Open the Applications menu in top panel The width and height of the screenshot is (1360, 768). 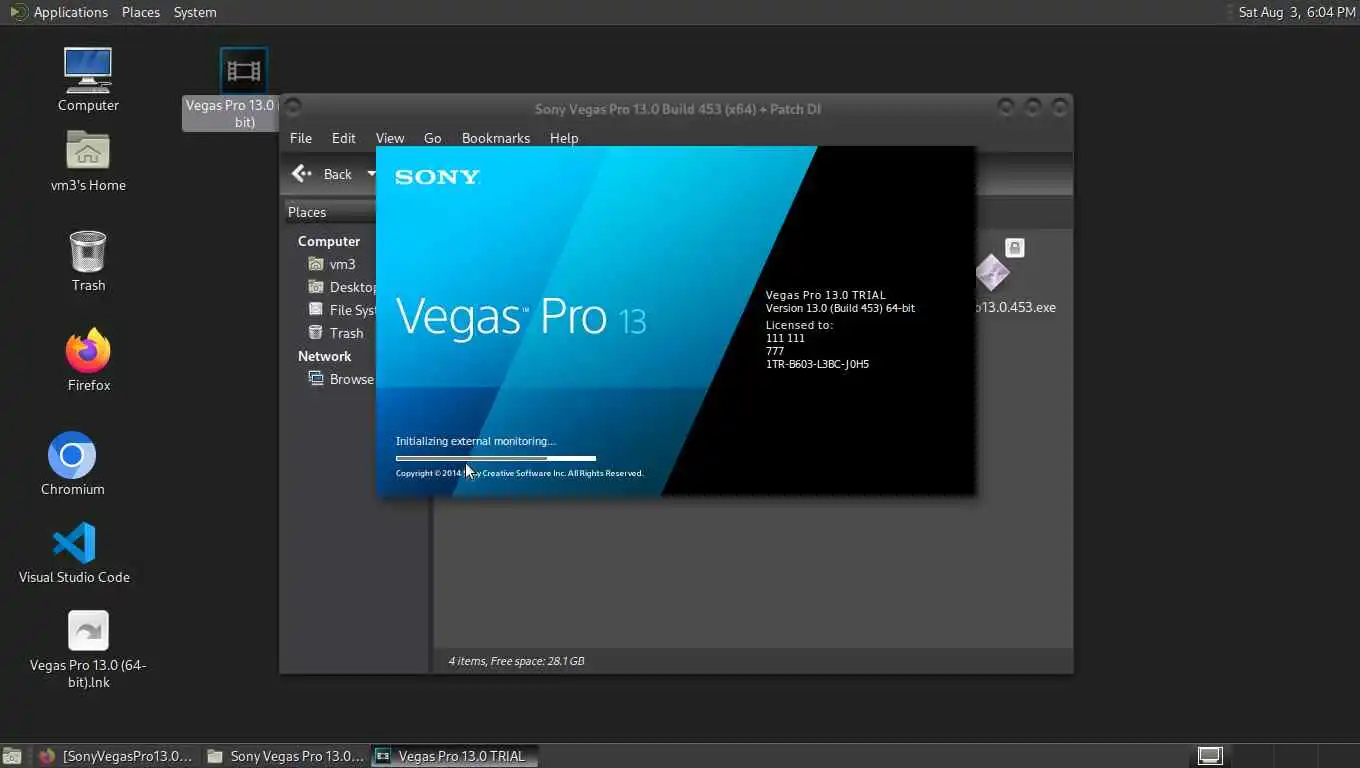coord(70,12)
